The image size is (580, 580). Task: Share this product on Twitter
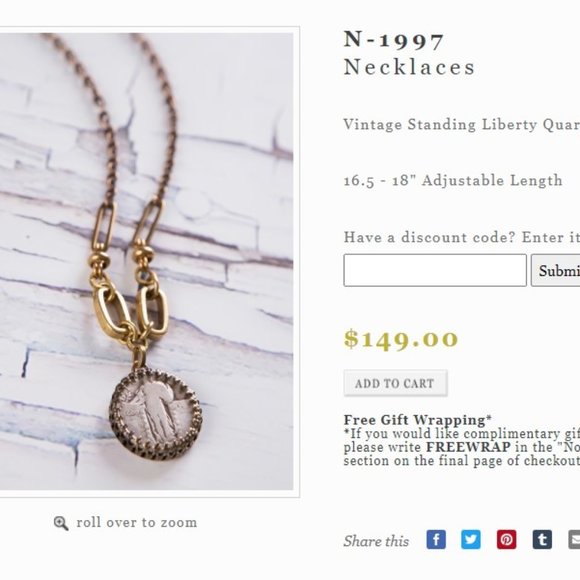pyautogui.click(x=471, y=539)
